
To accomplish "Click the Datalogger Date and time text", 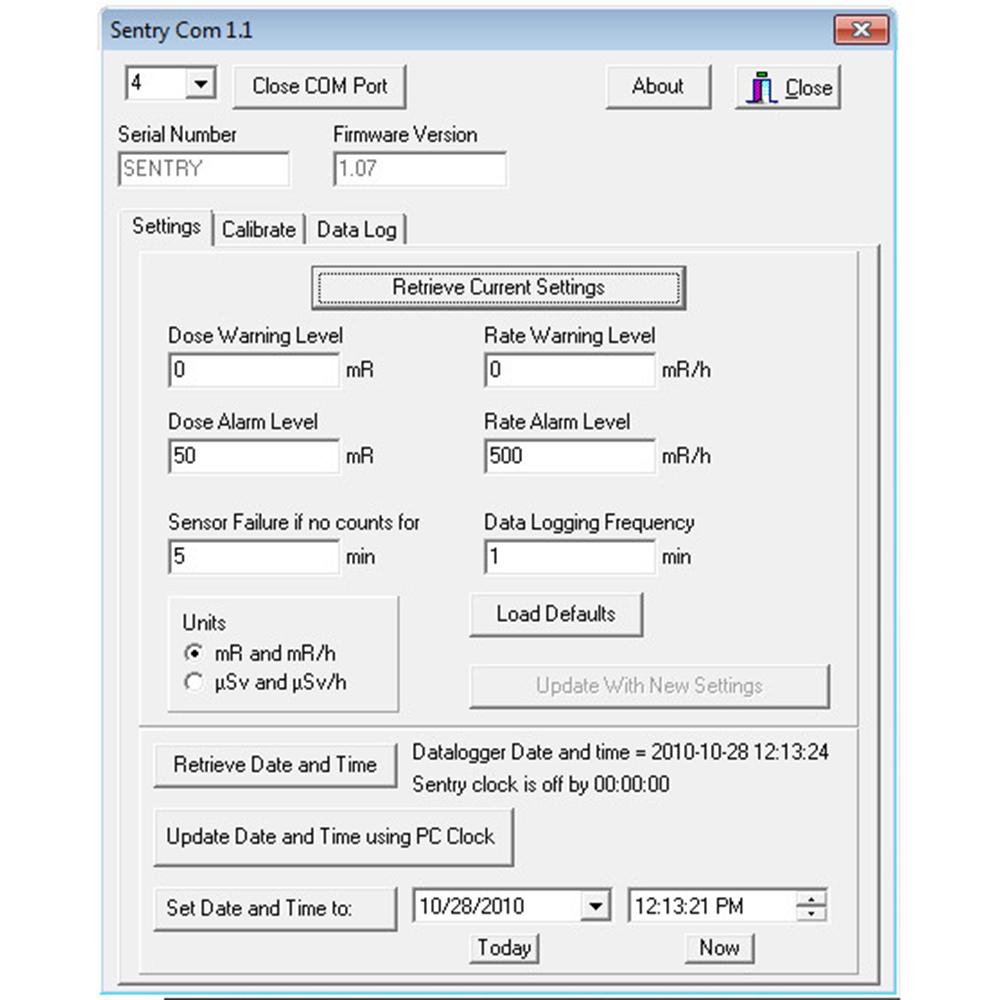I will pyautogui.click(x=620, y=753).
